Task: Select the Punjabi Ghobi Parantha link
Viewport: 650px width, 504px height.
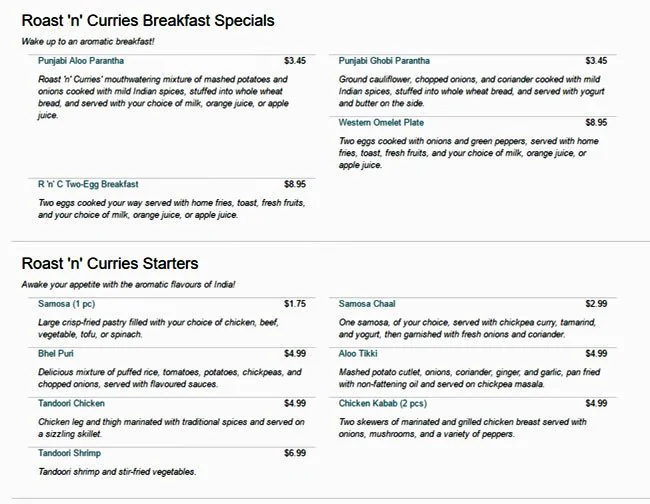Action: point(385,61)
